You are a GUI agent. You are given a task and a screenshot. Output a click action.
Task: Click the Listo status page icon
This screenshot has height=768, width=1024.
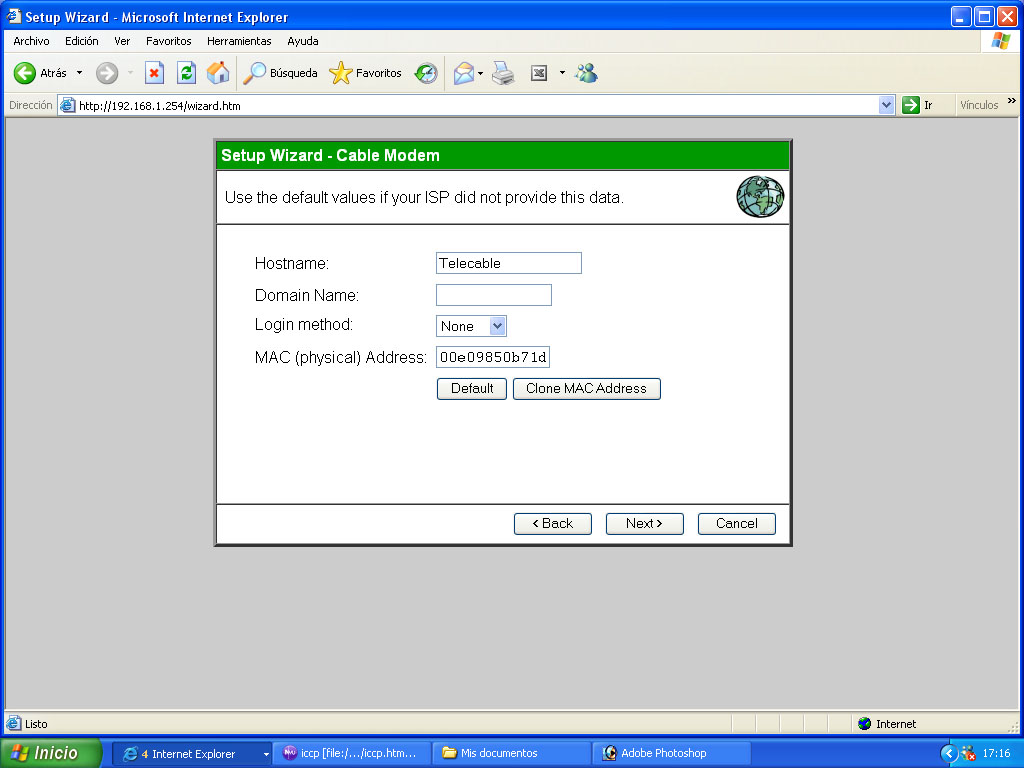point(13,724)
